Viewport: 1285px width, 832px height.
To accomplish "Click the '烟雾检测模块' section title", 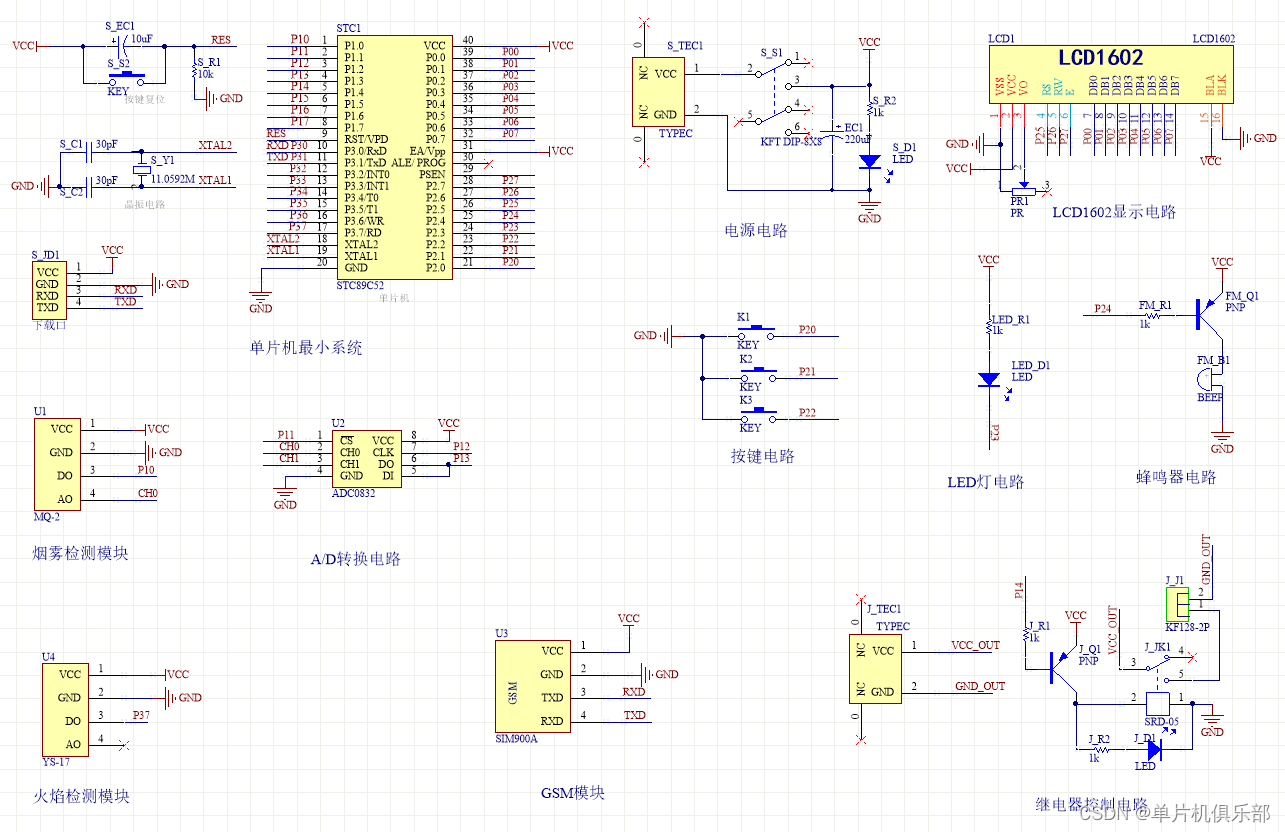I will click(81, 552).
